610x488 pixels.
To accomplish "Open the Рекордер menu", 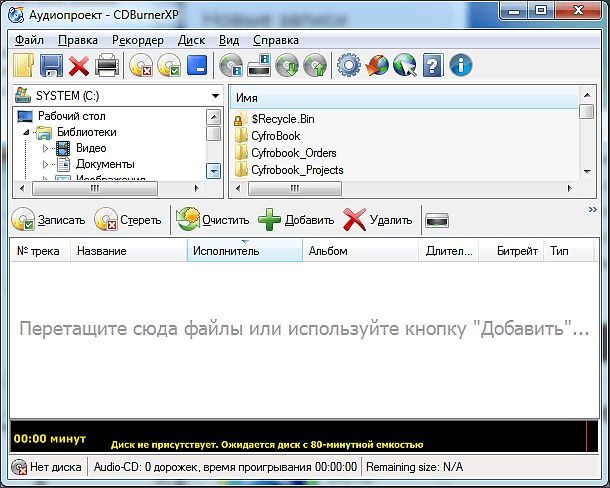I will tap(138, 40).
